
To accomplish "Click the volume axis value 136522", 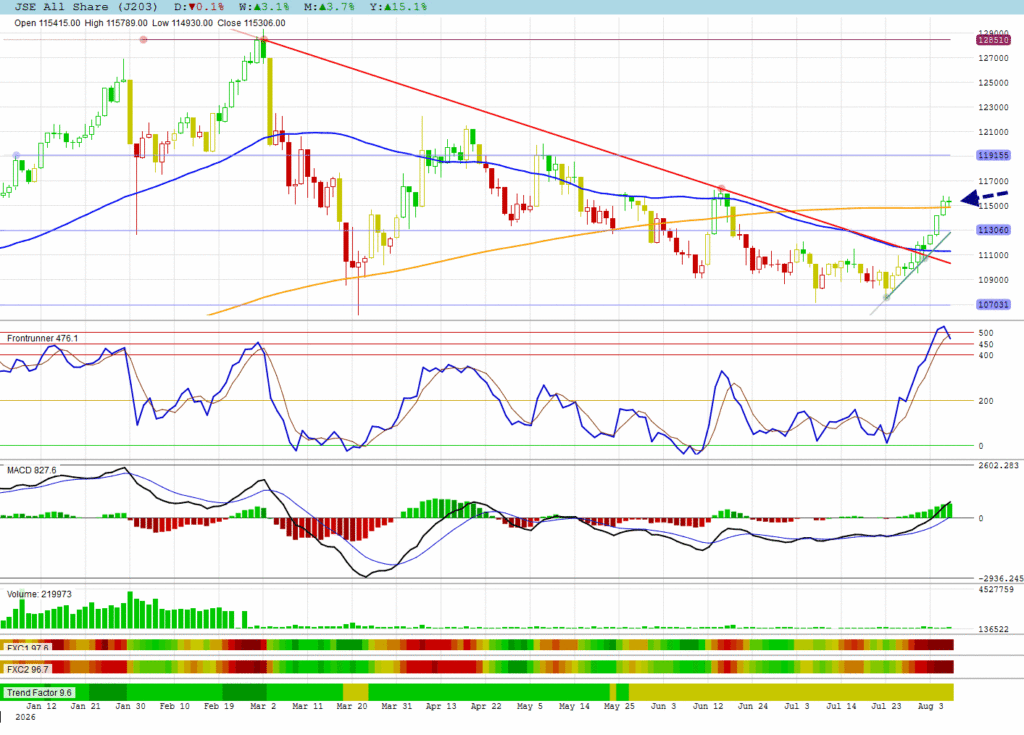I will pos(993,629).
